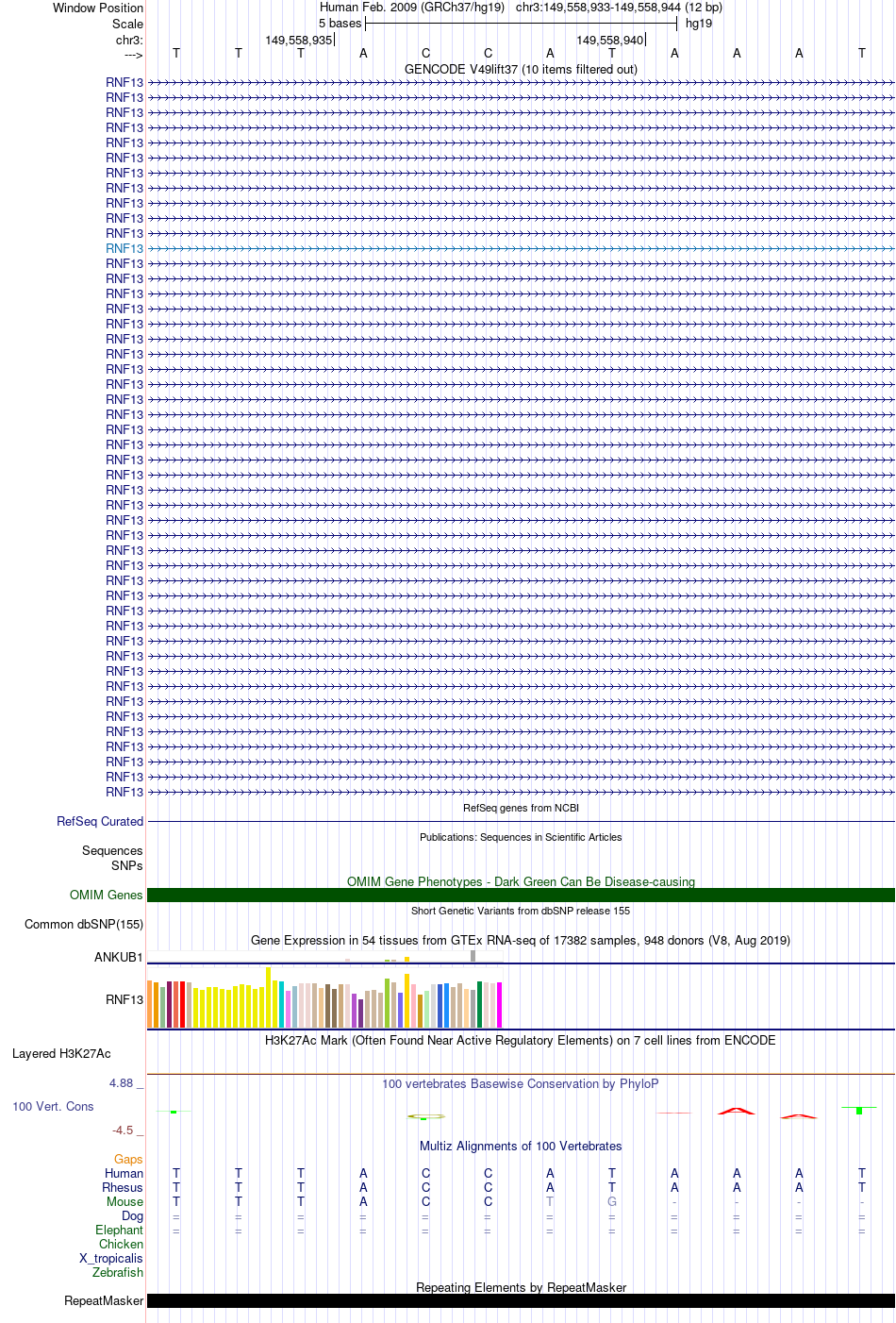Click the RNF13 label beside the GTEx bar chart
Image resolution: width=896 pixels, height=1323 pixels.
[124, 1000]
